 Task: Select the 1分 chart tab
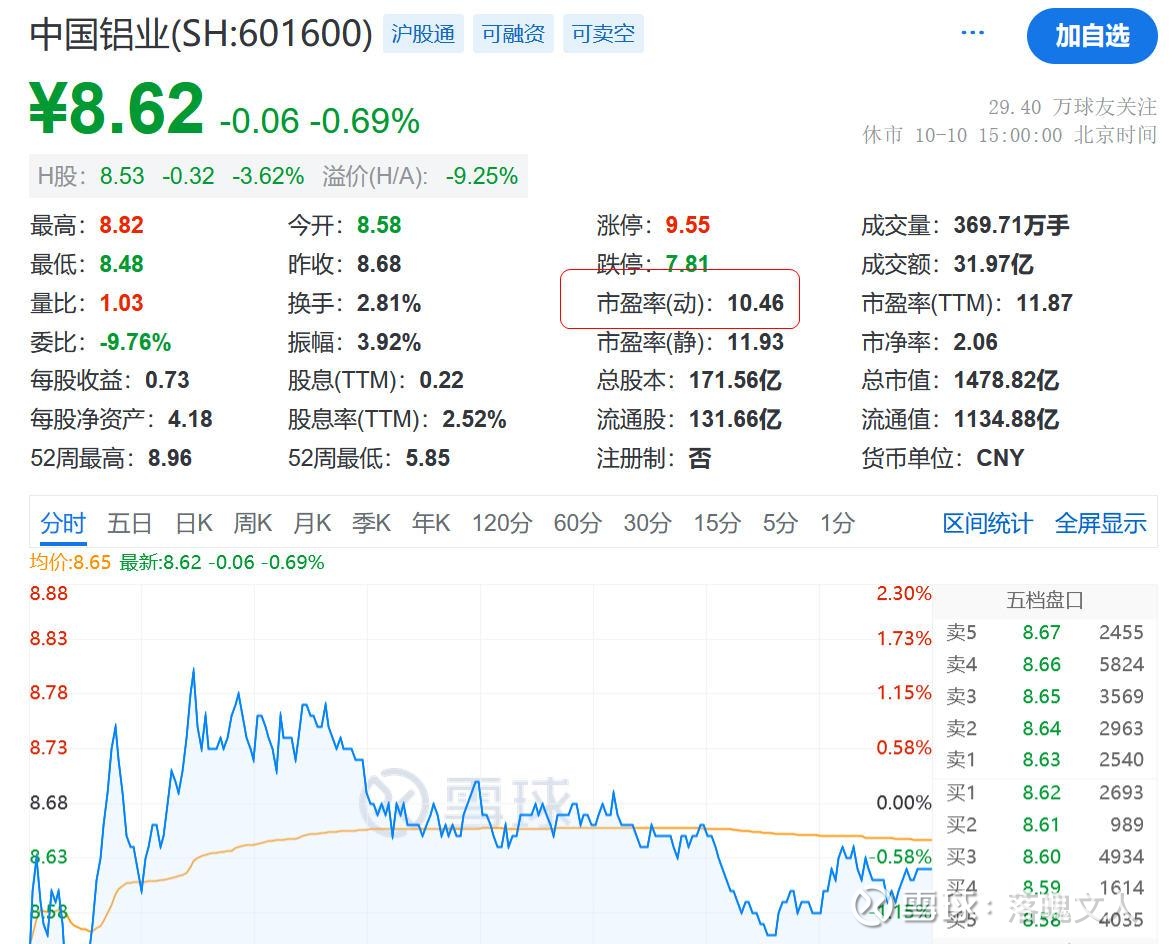point(837,523)
